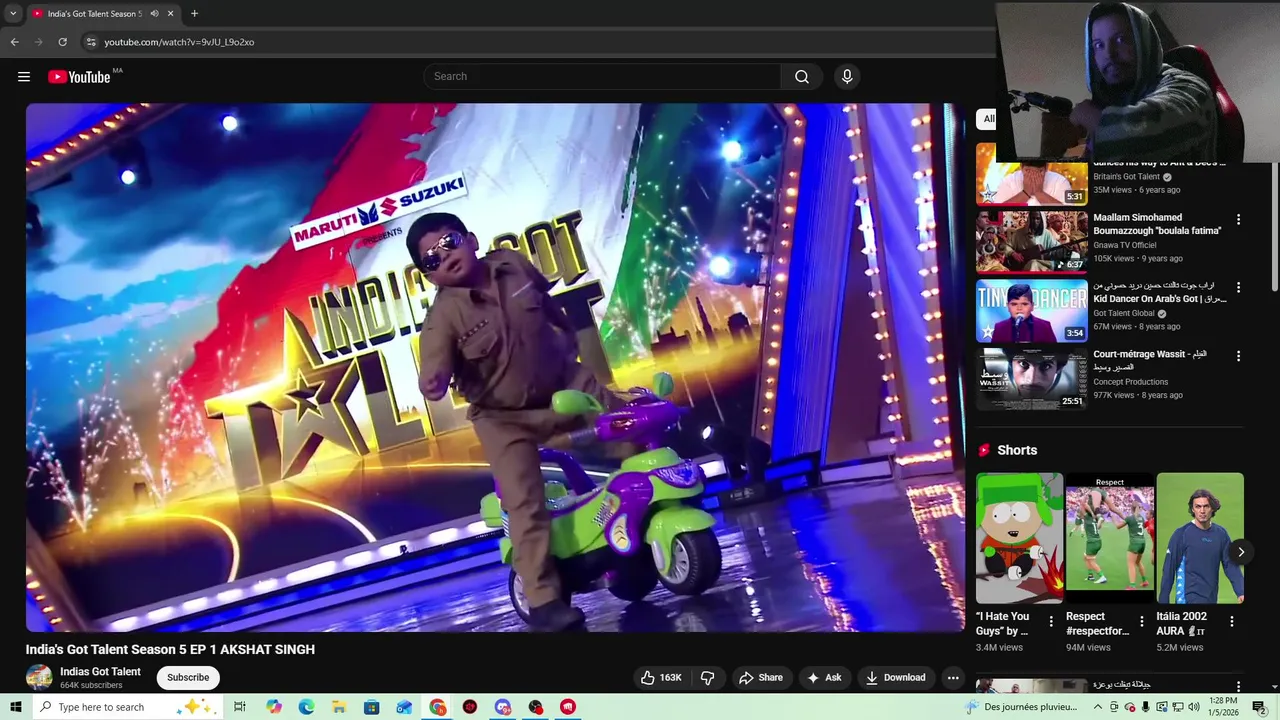Open the Discord app on taskbar
Image resolution: width=1280 pixels, height=720 pixels.
click(x=503, y=707)
